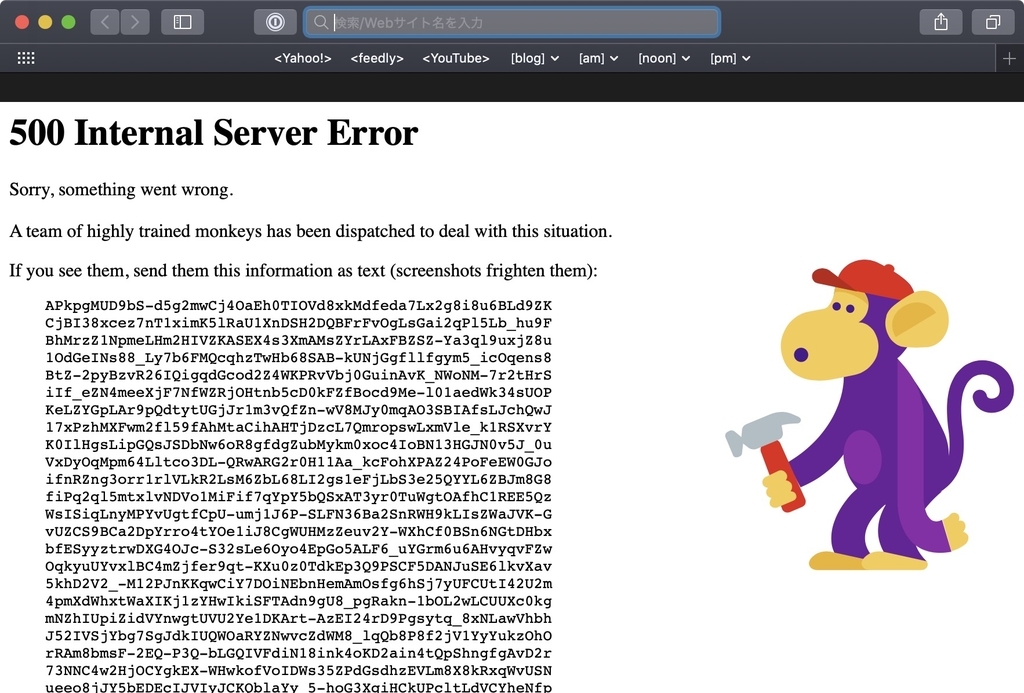
Task: Click the code line starting with mNZhIUpiZid
Action: (298, 619)
